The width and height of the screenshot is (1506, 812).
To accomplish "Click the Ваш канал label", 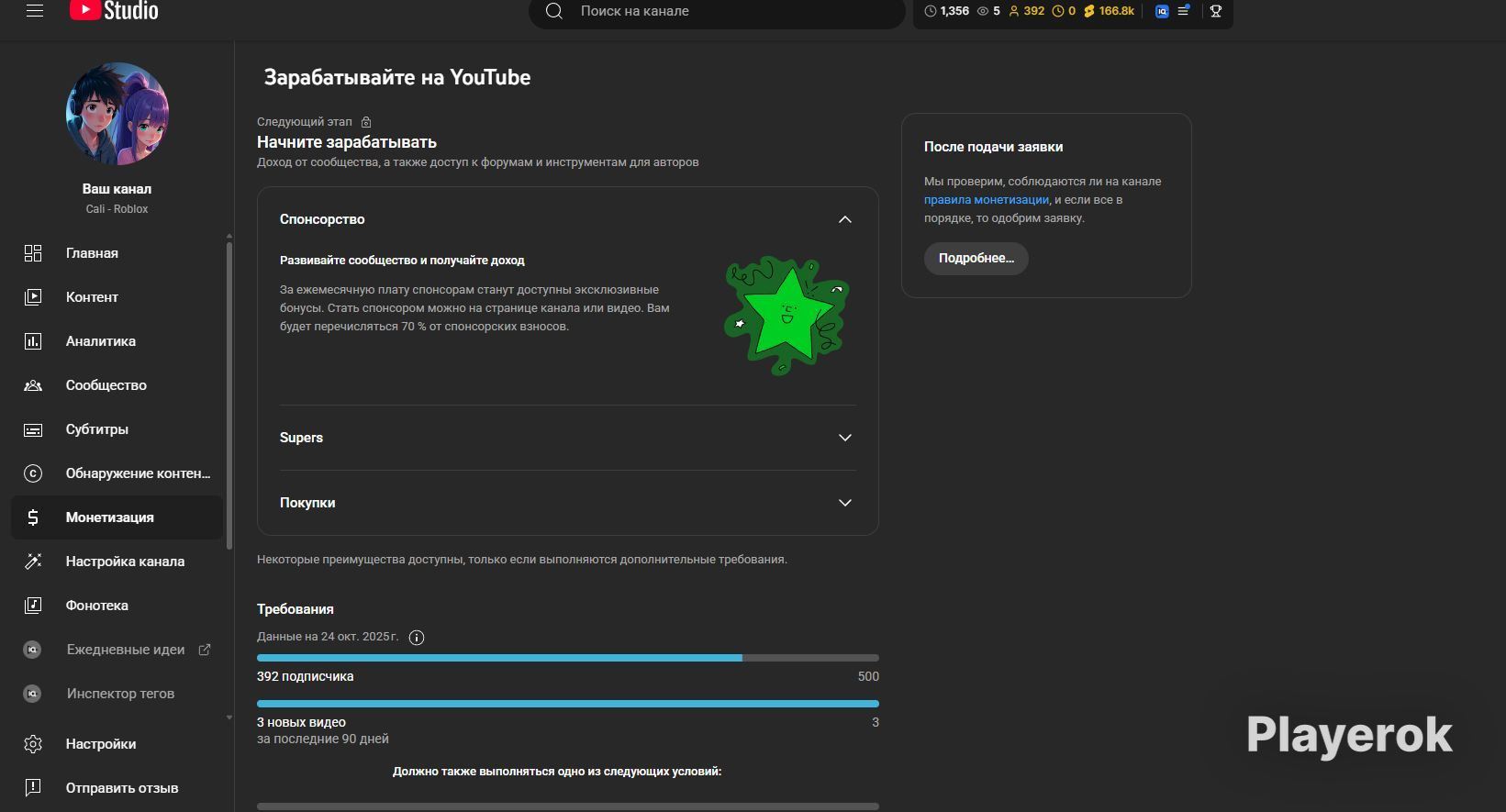I will tap(117, 189).
